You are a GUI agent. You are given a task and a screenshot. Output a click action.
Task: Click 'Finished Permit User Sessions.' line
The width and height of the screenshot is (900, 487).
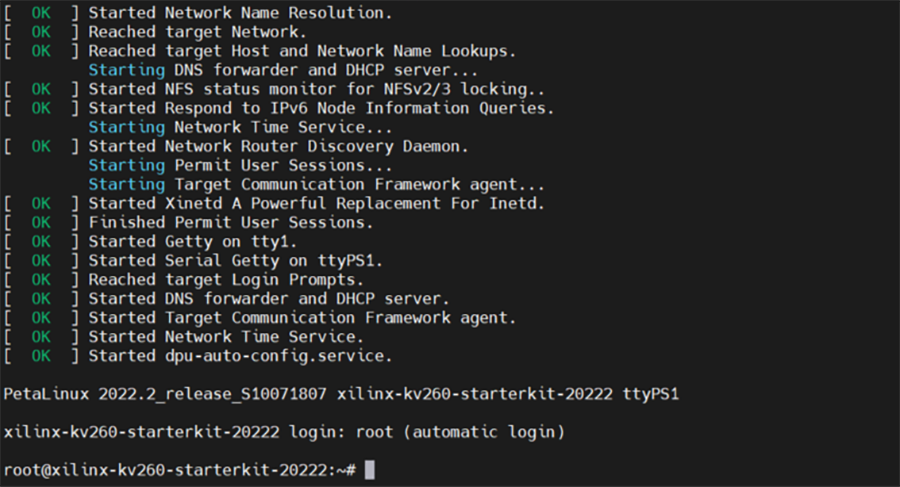pyautogui.click(x=188, y=222)
